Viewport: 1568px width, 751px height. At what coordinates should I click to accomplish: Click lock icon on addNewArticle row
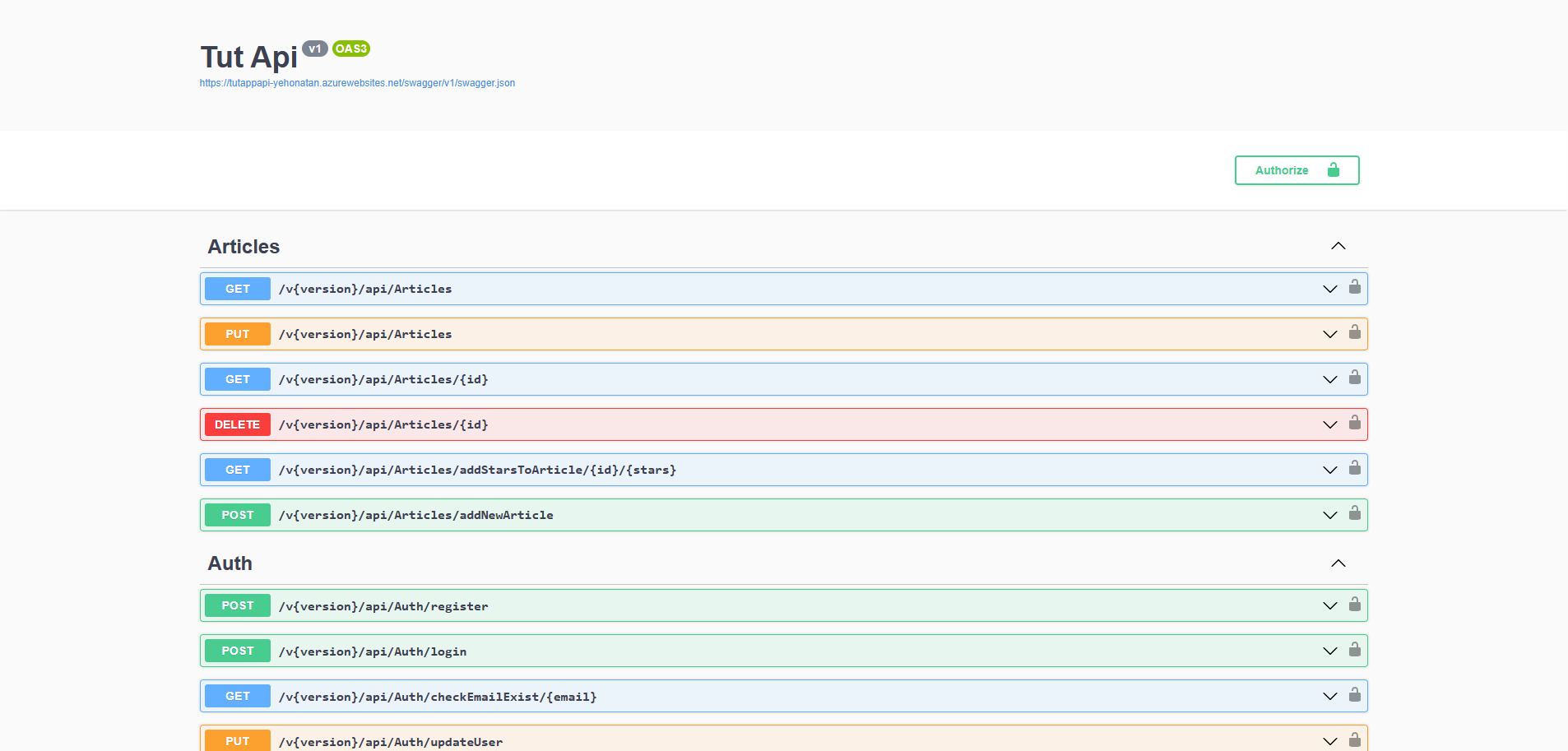[x=1354, y=513]
